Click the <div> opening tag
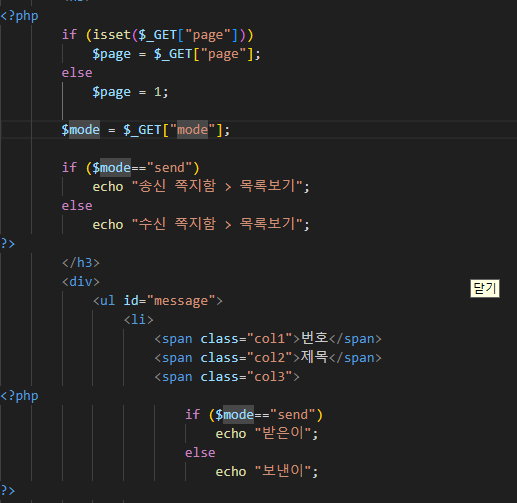 pyautogui.click(x=81, y=282)
